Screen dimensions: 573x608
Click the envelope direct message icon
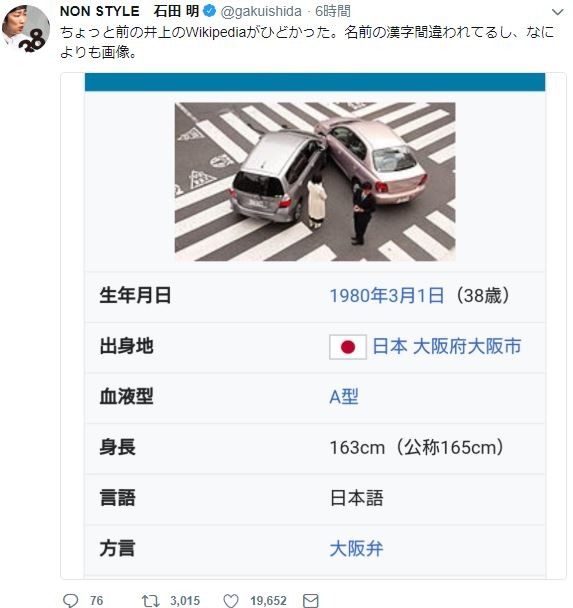click(311, 600)
